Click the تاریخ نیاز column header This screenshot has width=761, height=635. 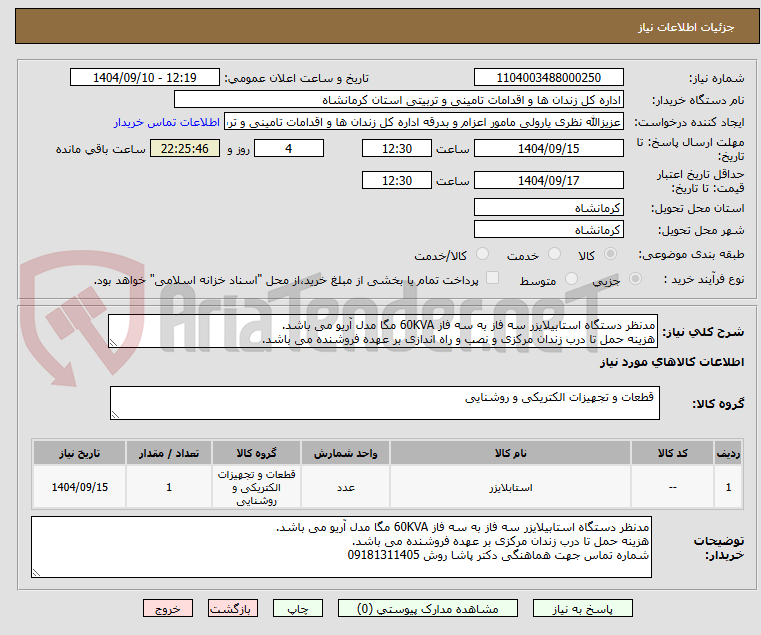(80, 453)
